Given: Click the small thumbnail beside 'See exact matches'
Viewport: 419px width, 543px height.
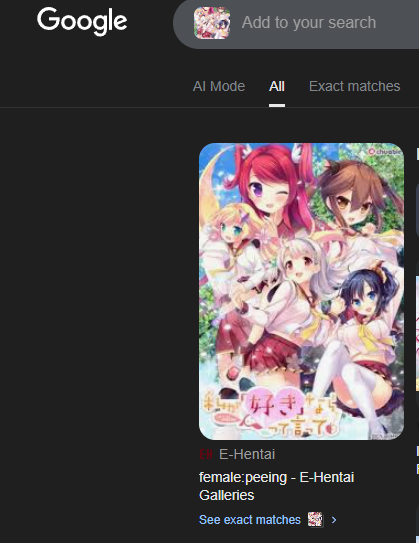Looking at the screenshot, I should (x=315, y=519).
